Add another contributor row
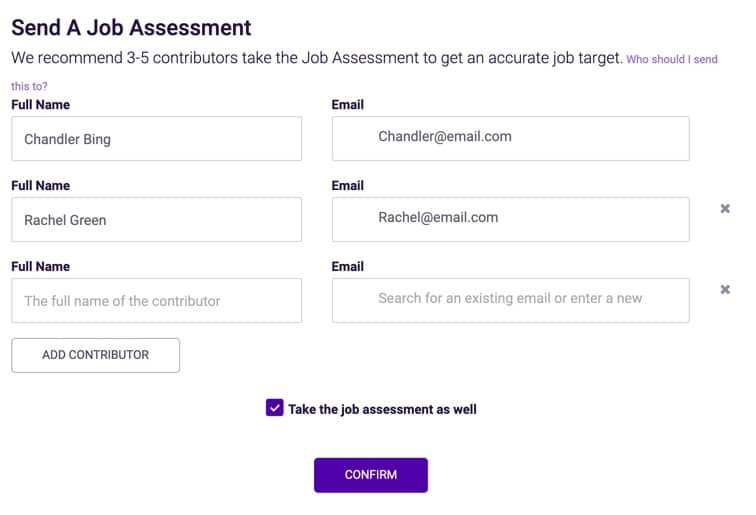Viewport: 756px width, 515px height. coord(95,355)
